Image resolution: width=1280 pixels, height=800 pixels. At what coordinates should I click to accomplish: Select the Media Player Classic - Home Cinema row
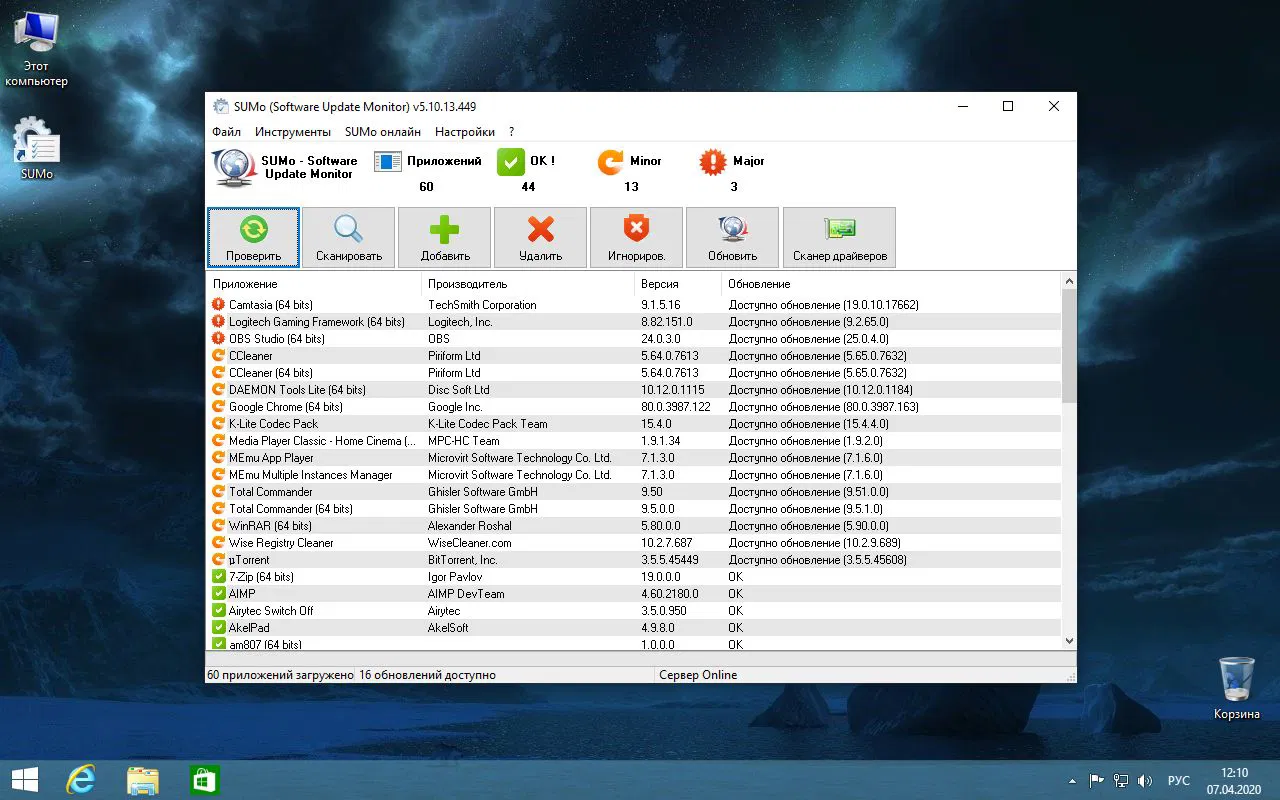point(634,441)
